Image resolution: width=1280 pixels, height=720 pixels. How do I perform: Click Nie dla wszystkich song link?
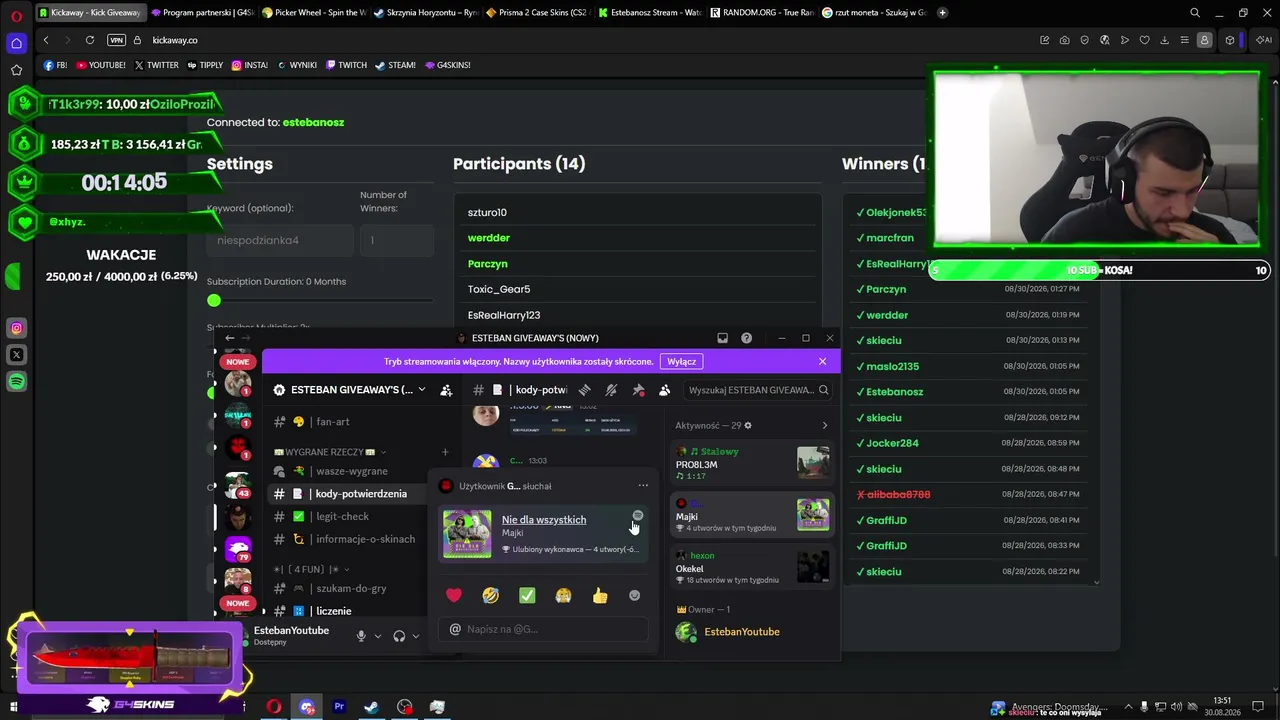544,520
